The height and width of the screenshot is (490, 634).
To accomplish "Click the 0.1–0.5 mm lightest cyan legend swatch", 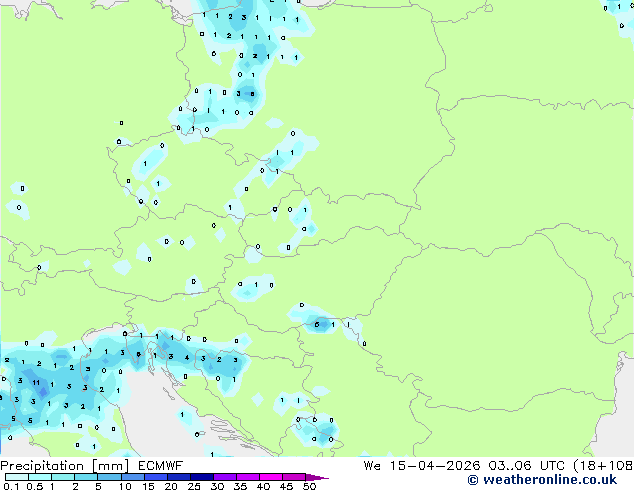I will (17, 477).
